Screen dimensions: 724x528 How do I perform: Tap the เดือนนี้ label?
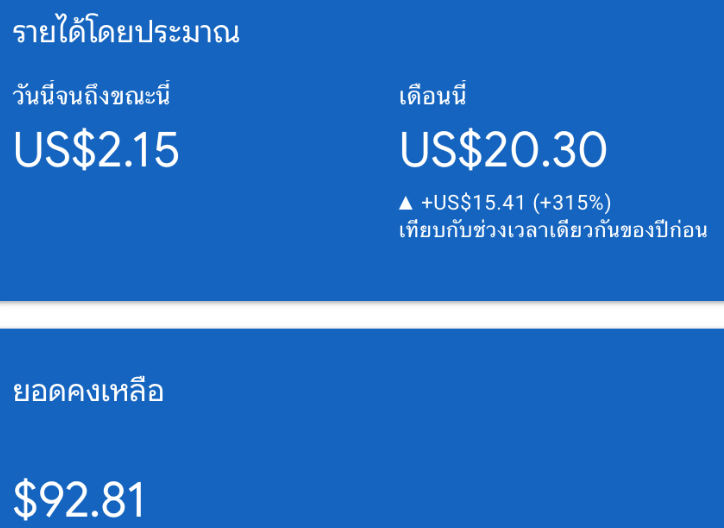point(434,98)
